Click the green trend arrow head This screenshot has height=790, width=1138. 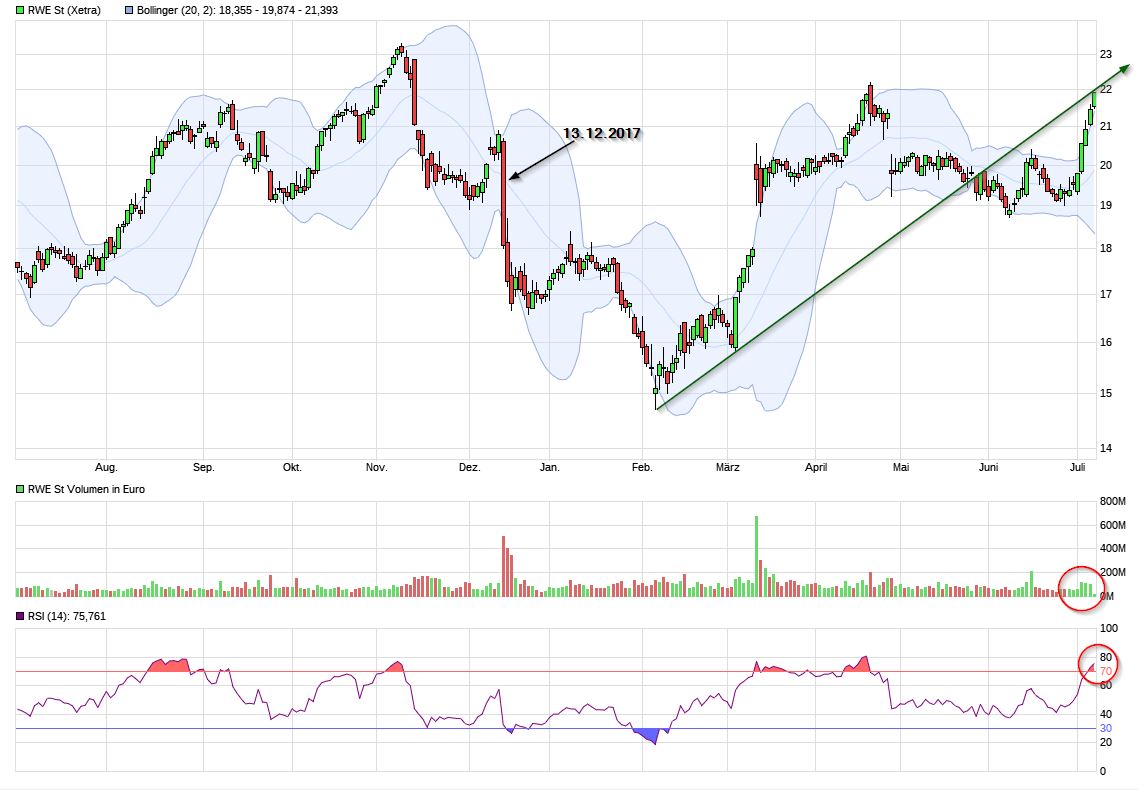1122,68
